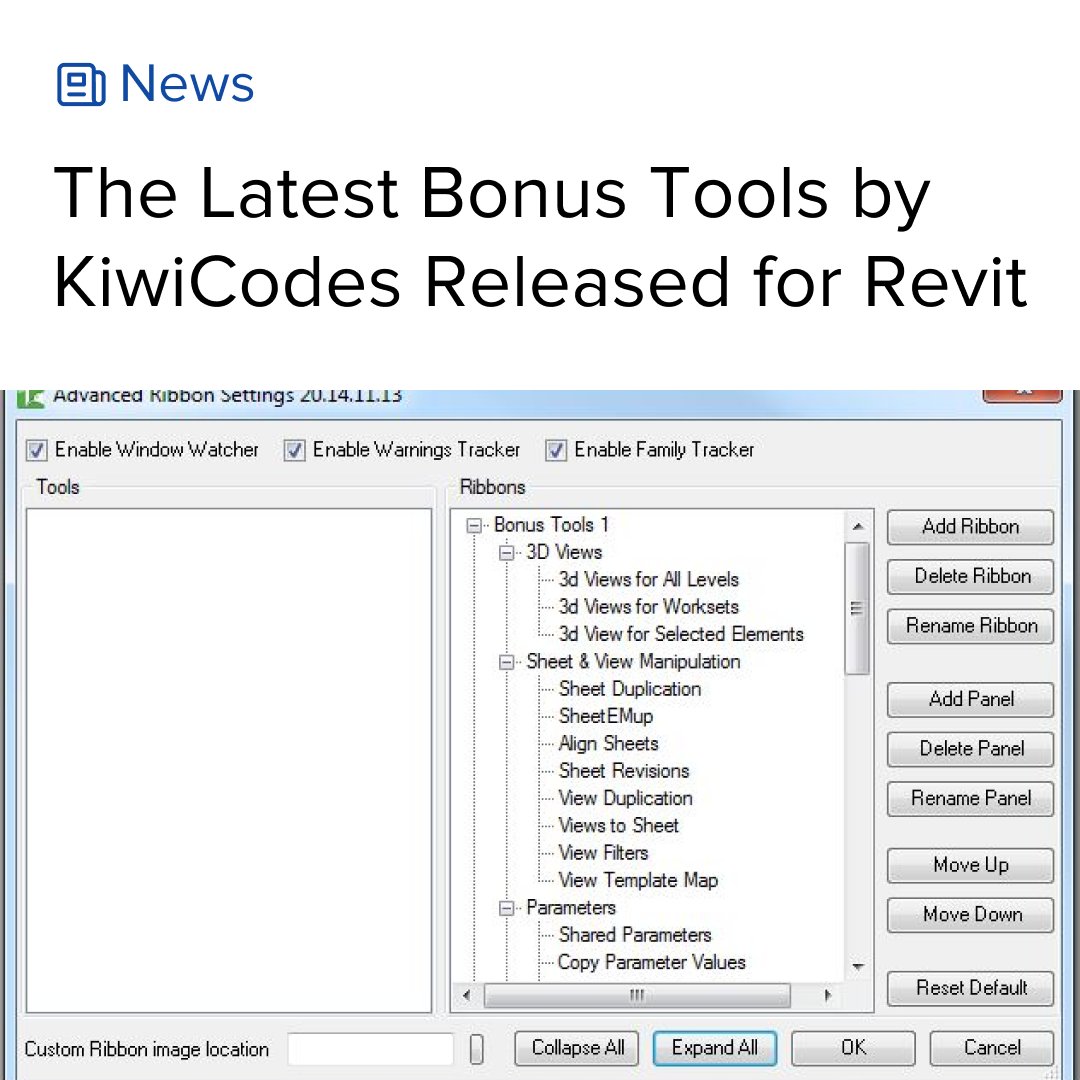Click the Rename Ribbon button

[x=970, y=626]
